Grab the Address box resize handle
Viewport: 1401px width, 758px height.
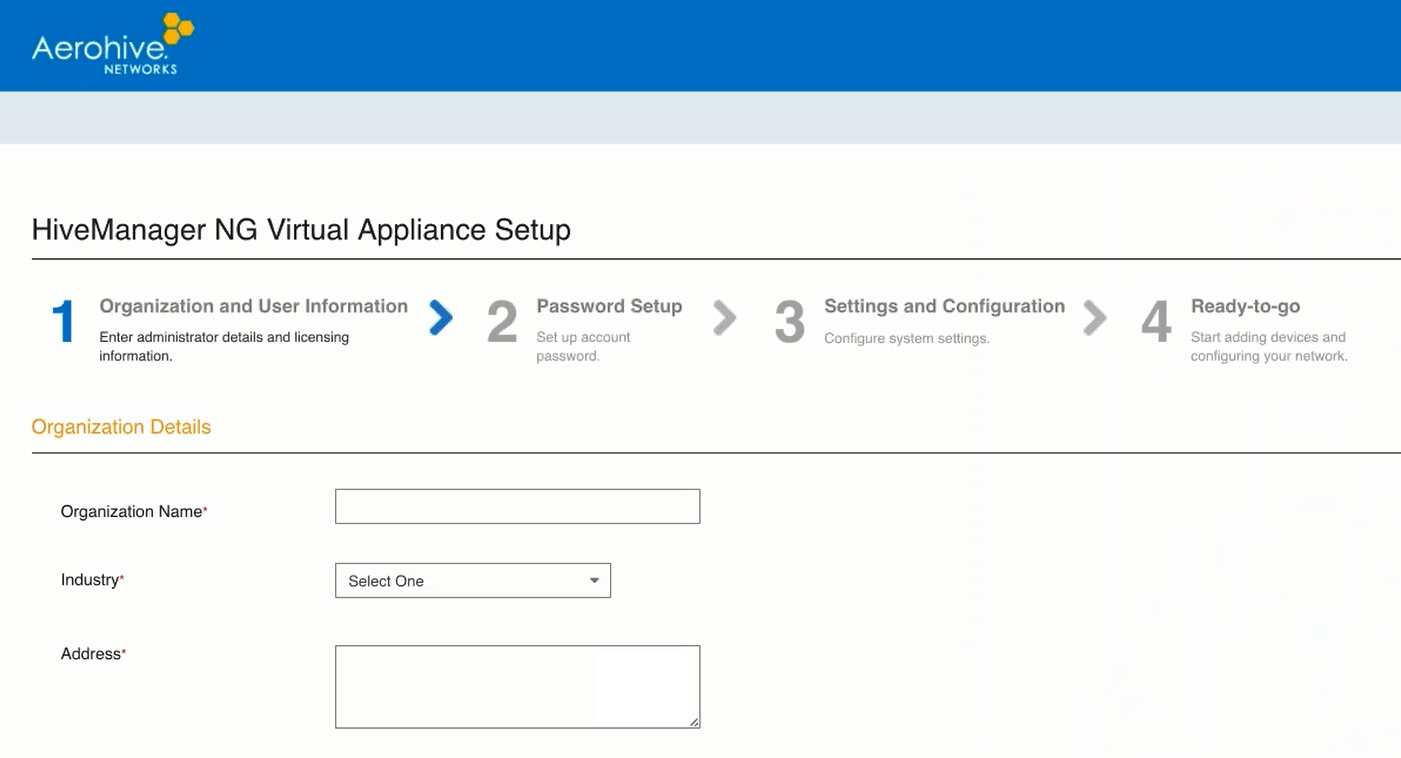[x=694, y=722]
